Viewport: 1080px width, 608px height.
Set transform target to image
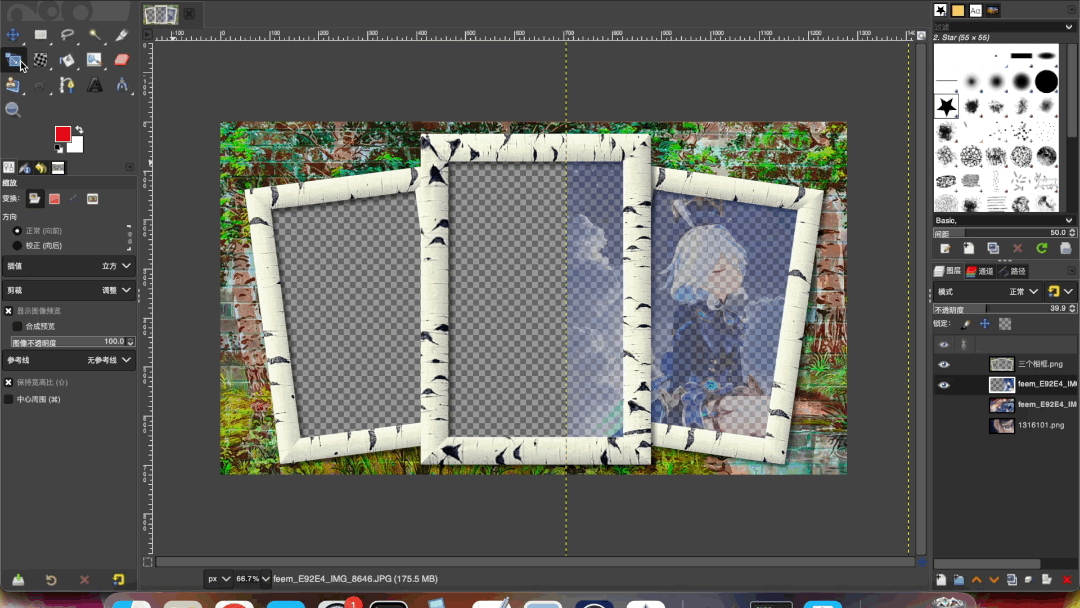click(x=92, y=199)
